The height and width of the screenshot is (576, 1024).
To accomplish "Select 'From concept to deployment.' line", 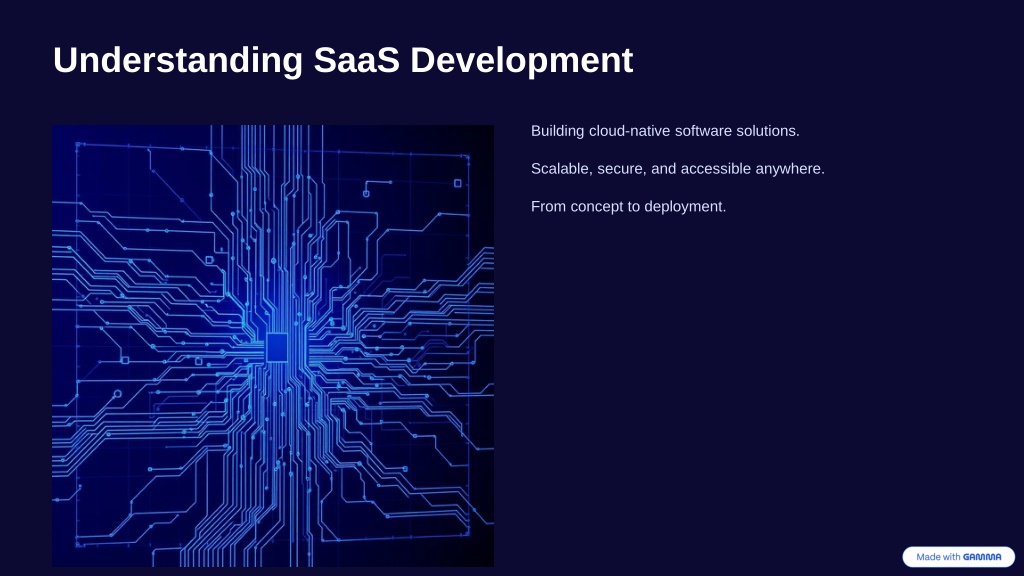I will pos(628,206).
